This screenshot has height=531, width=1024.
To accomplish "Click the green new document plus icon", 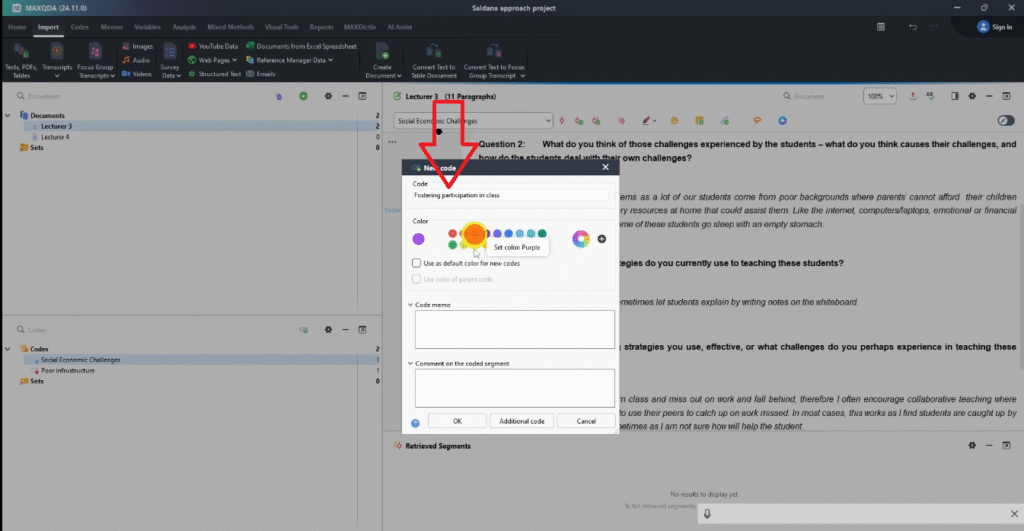I will point(303,96).
